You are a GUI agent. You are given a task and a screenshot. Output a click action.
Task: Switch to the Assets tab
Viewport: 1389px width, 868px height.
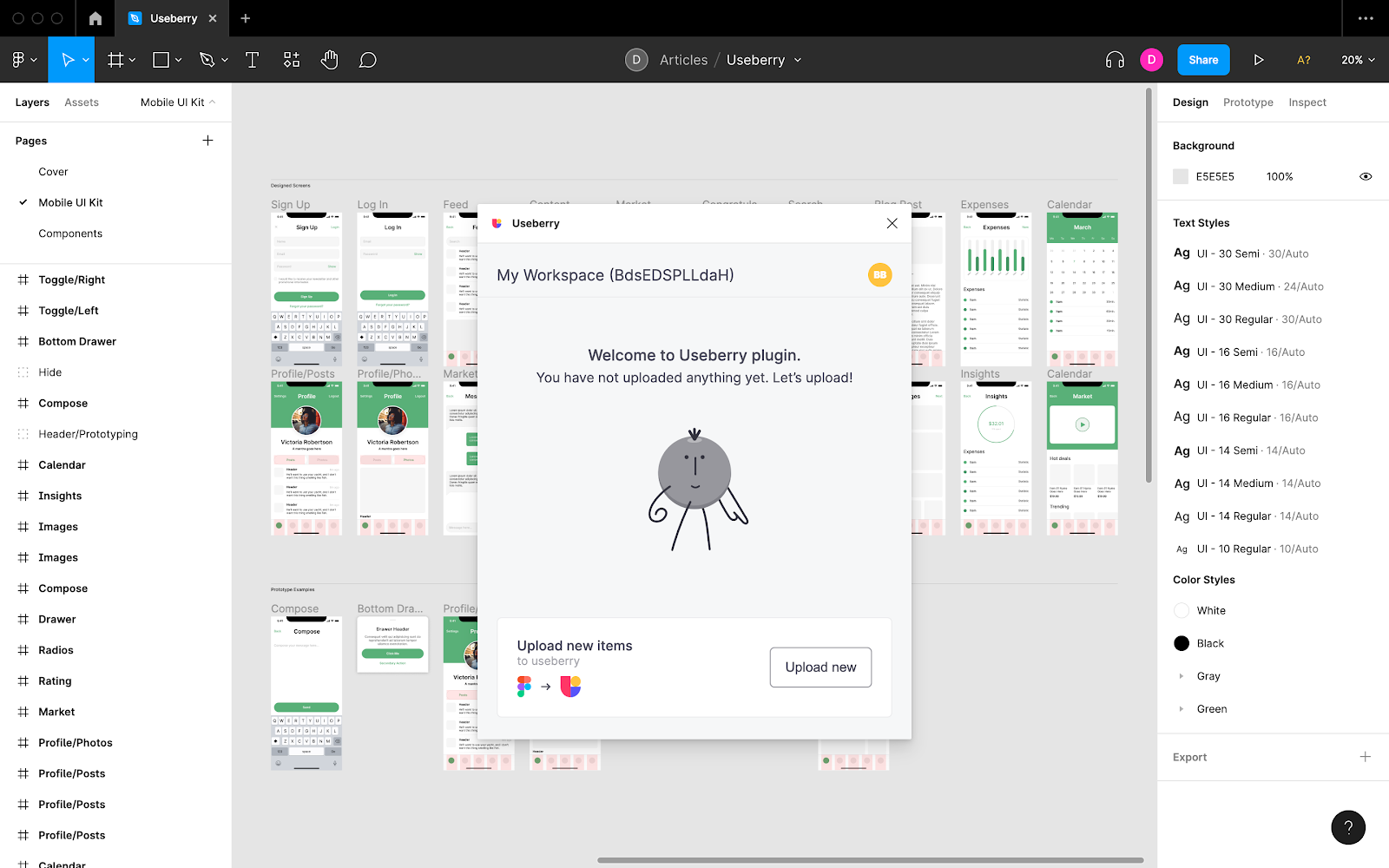[82, 102]
